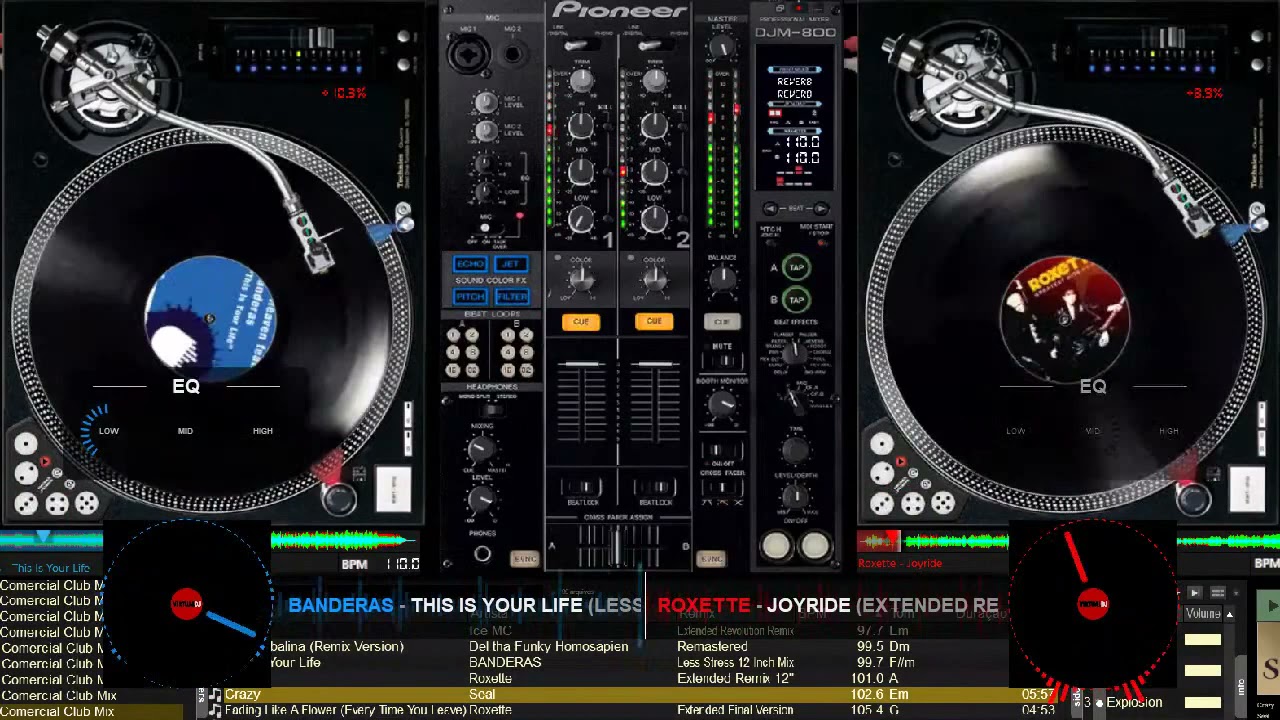1280x720 pixels.
Task: Click the BOOTH MONITOR knob
Action: coord(722,404)
